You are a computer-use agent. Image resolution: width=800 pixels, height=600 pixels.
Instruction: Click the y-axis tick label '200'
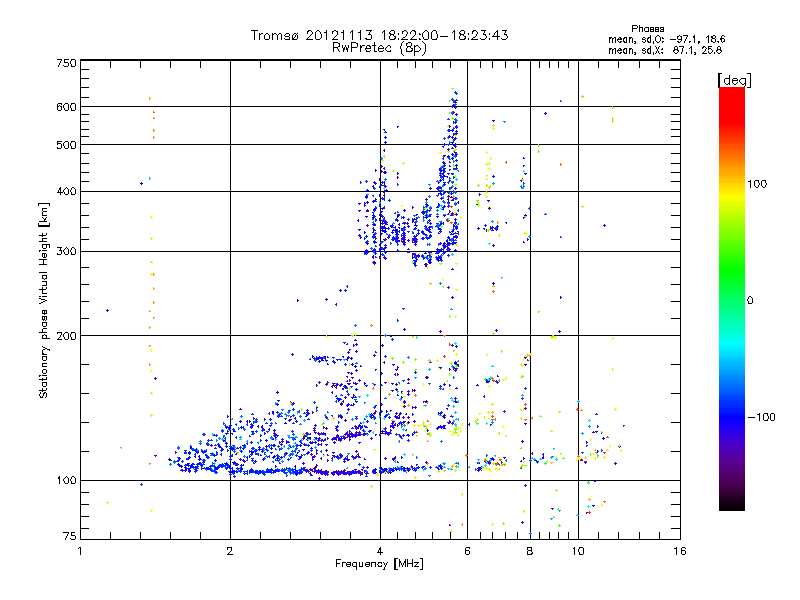[x=67, y=336]
